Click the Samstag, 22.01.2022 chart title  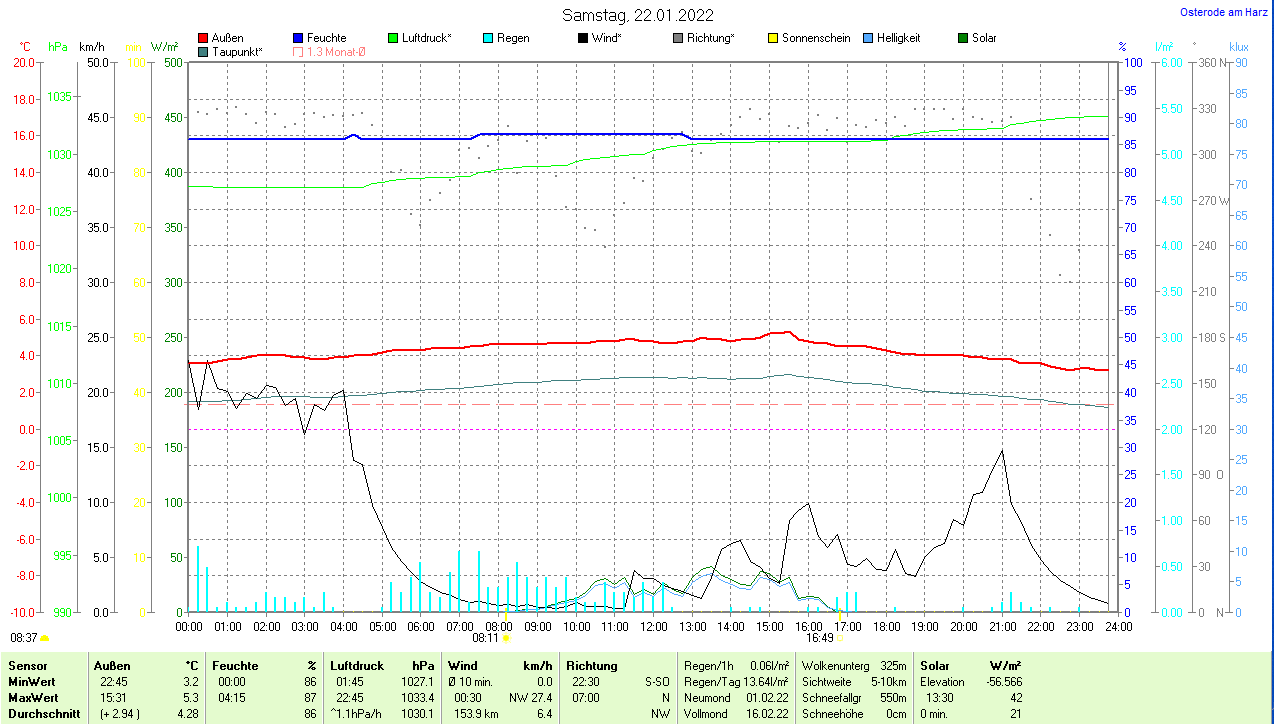click(636, 14)
